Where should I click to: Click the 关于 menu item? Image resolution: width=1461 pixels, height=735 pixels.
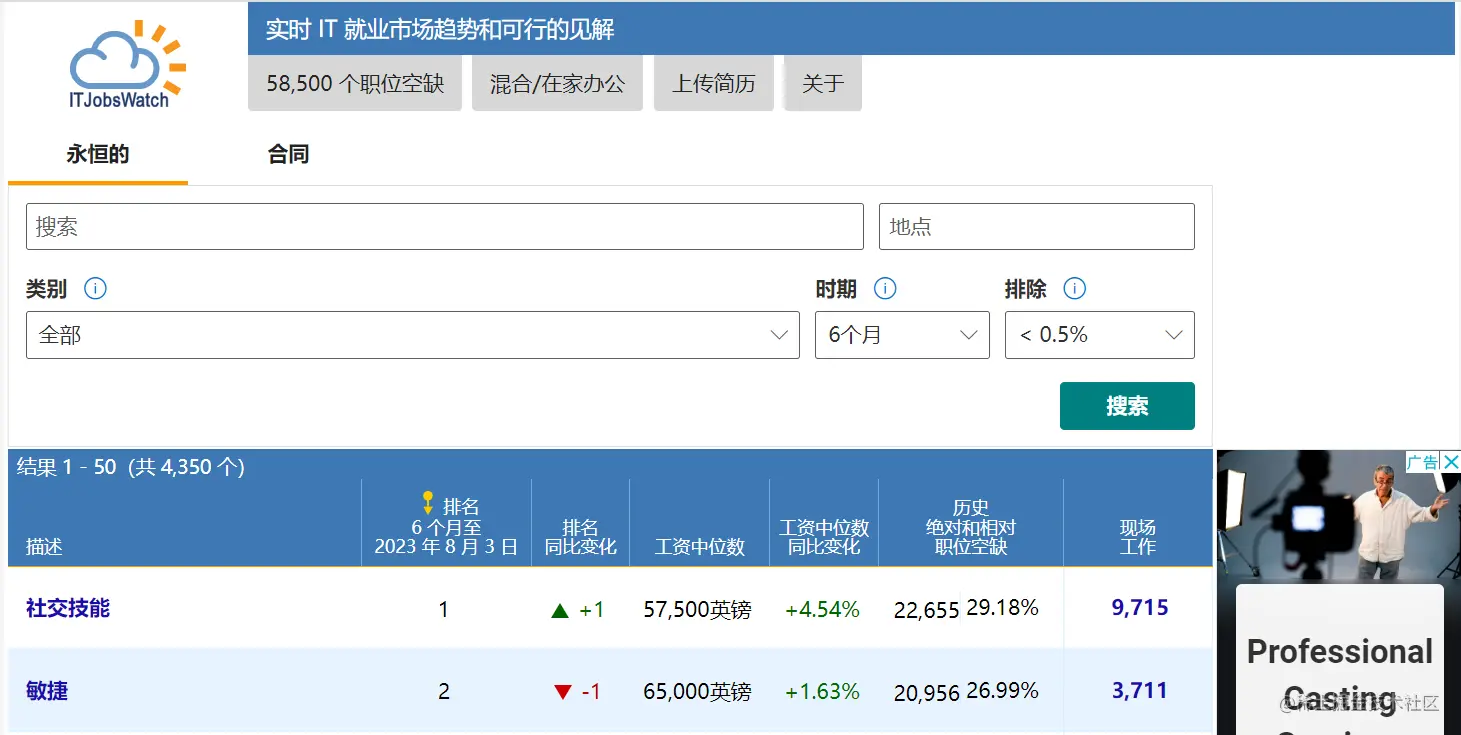(822, 83)
